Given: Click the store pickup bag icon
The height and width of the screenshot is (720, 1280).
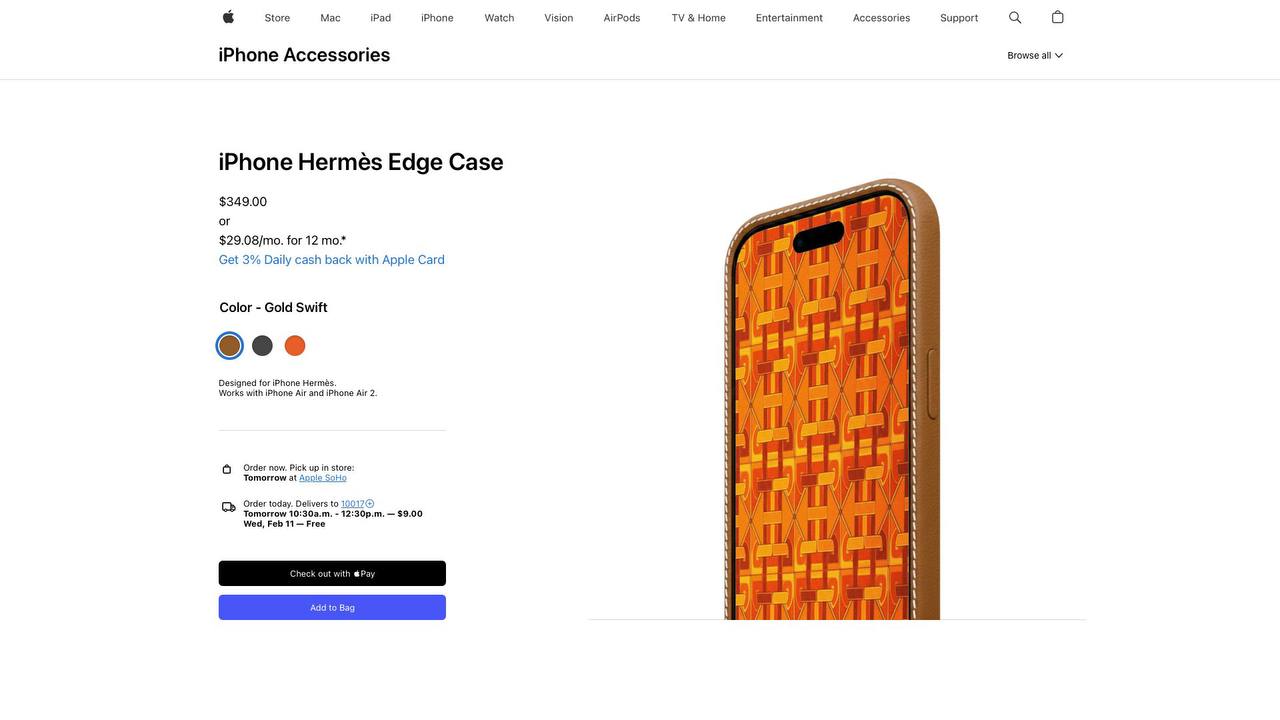Looking at the screenshot, I should 227,469.
